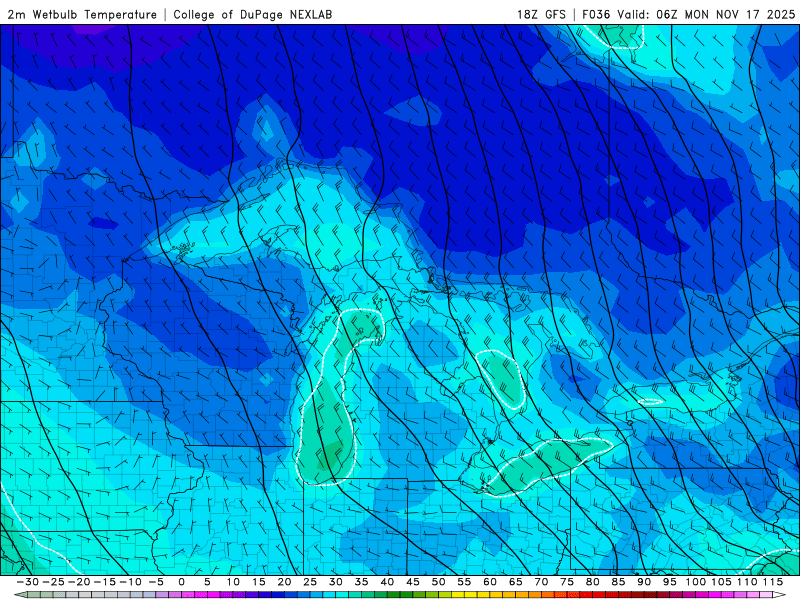The width and height of the screenshot is (800, 600).
Task: Click the legend value "70"
Action: point(541,582)
